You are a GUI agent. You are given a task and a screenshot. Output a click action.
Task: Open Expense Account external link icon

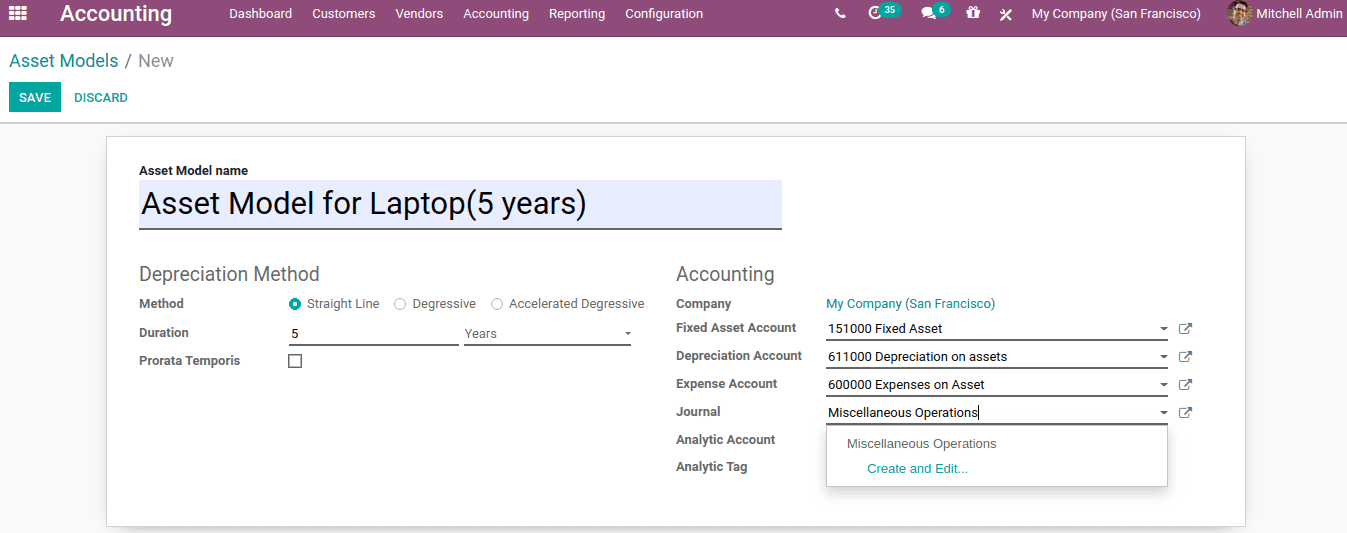(1185, 384)
